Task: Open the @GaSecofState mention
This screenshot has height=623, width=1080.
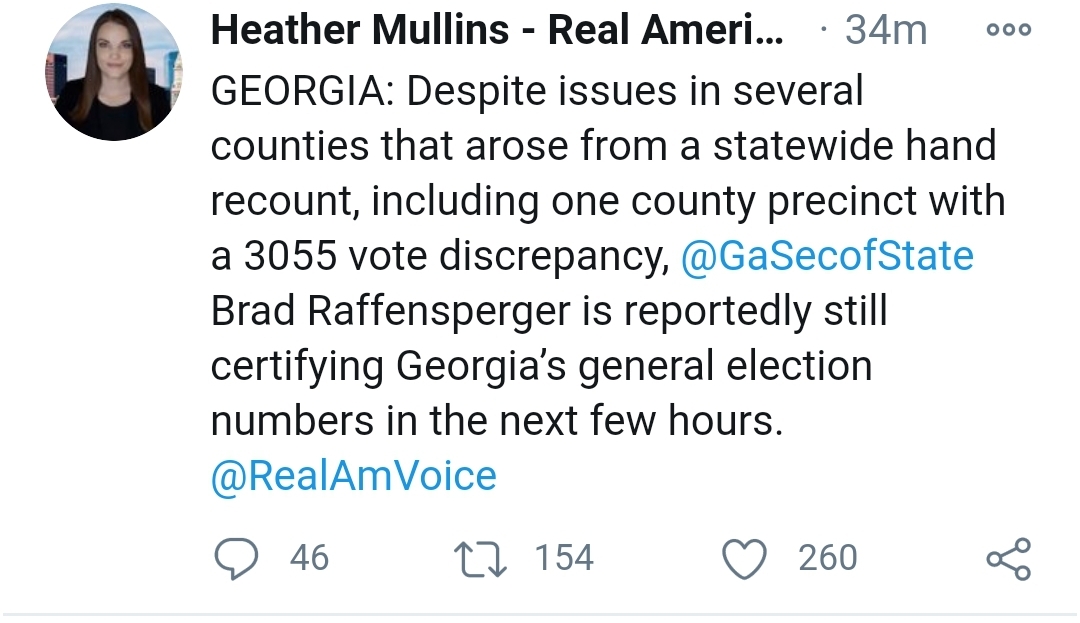Action: 827,256
